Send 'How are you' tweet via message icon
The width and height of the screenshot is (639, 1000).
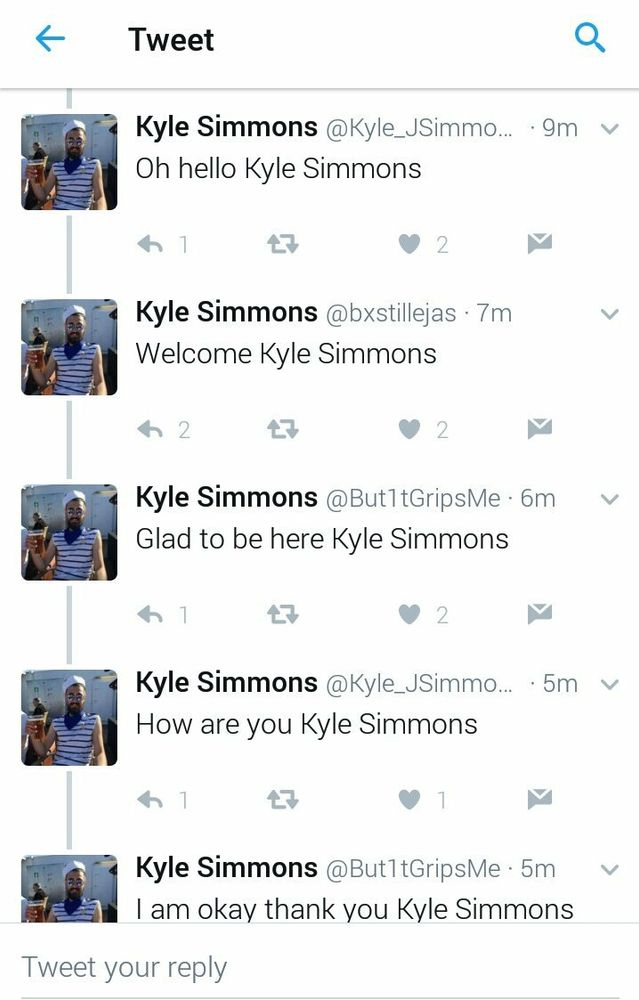tap(540, 798)
